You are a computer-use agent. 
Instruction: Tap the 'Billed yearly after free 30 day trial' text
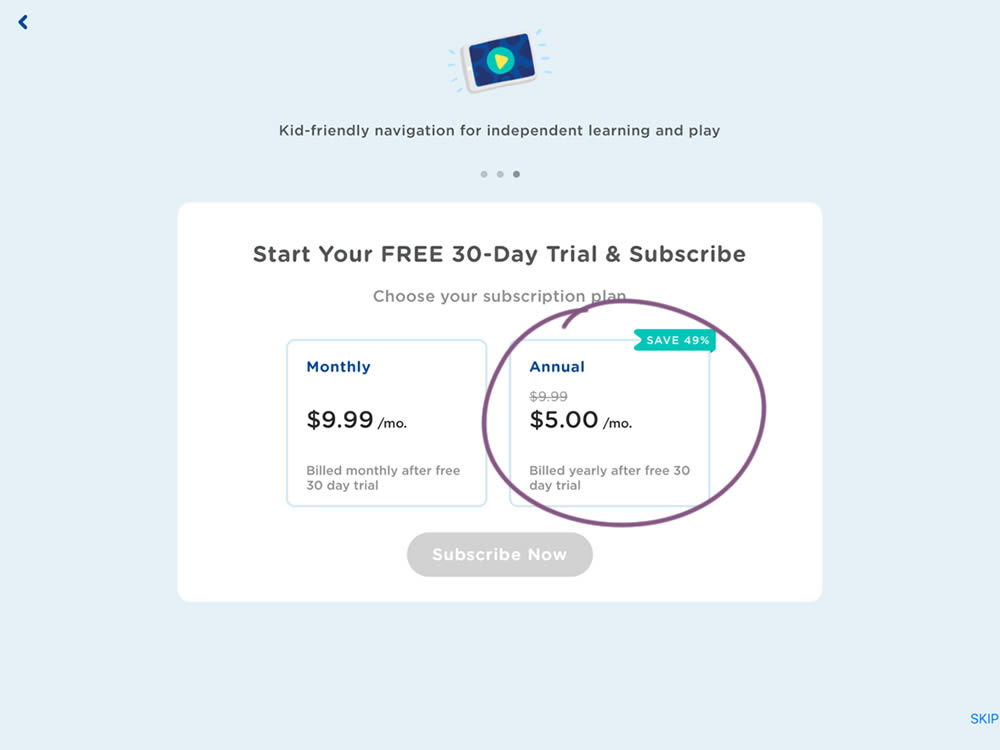click(609, 478)
